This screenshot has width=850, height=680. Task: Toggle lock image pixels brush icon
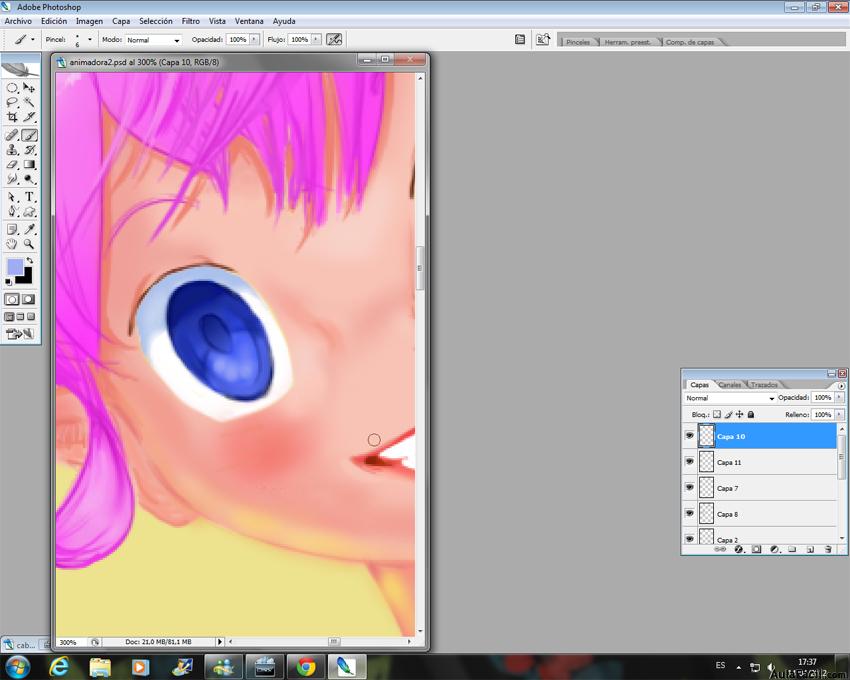(x=728, y=414)
